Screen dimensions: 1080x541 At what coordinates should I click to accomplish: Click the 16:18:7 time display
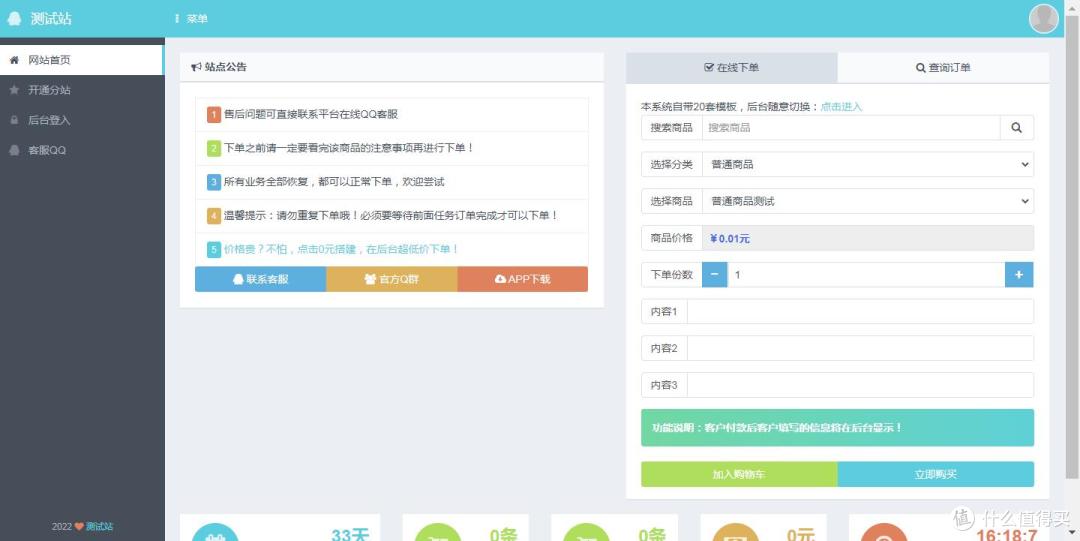(1007, 536)
